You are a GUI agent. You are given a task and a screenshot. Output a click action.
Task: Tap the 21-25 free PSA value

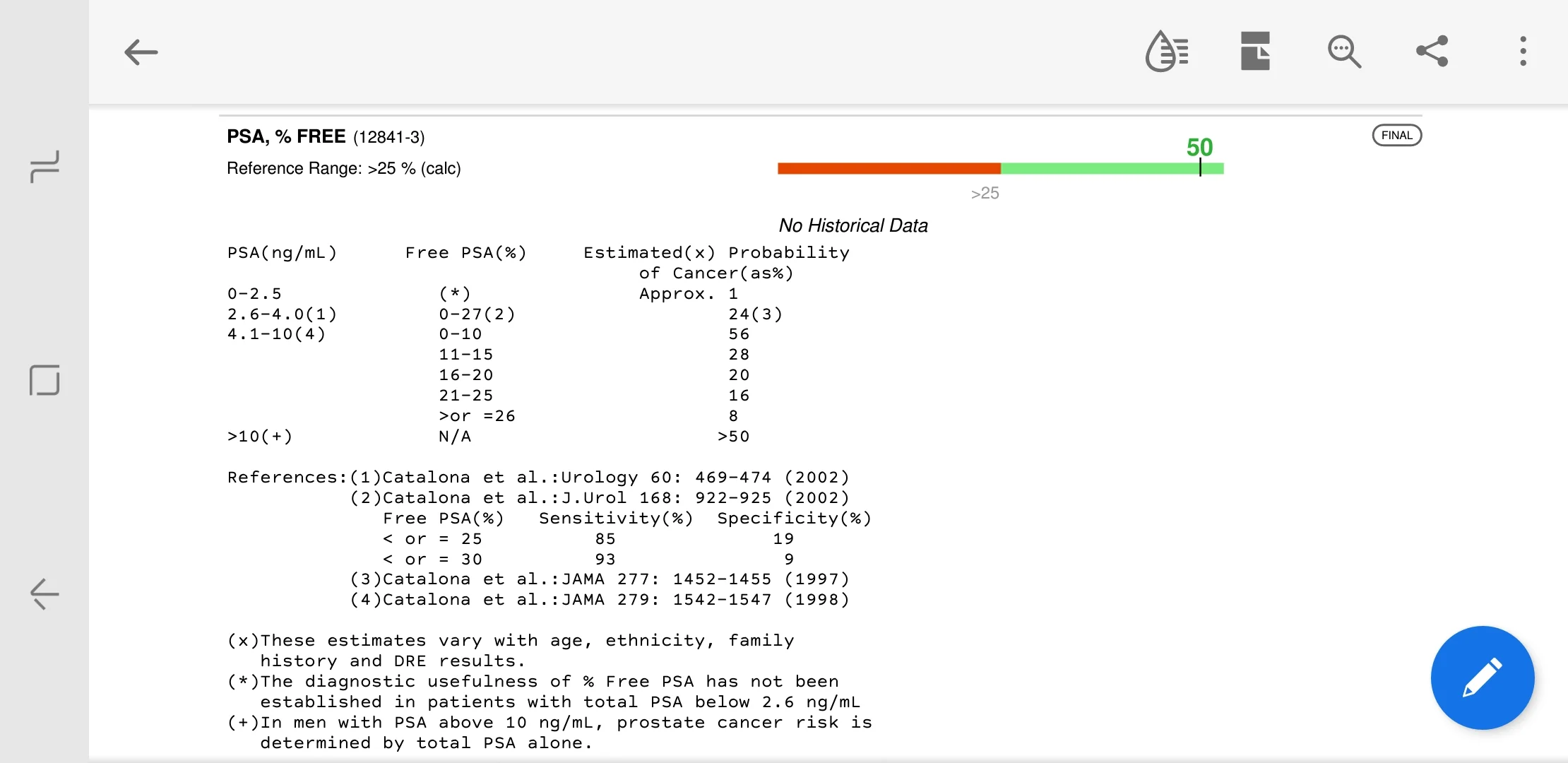[466, 396]
